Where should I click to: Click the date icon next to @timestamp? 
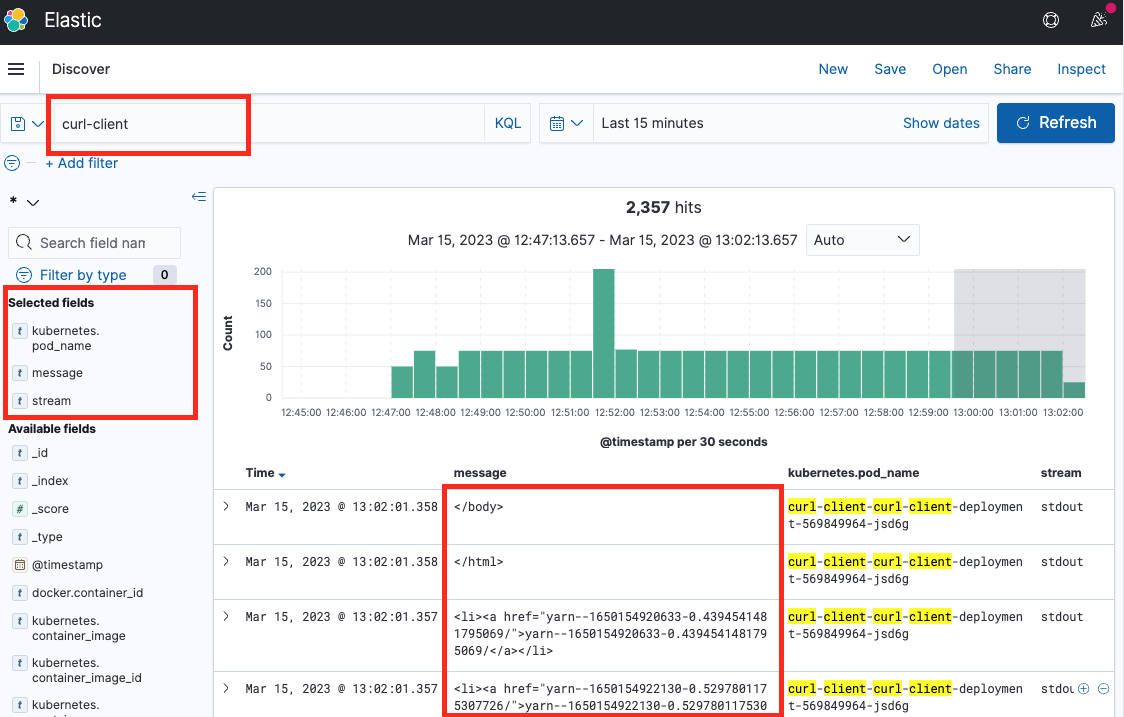click(19, 565)
